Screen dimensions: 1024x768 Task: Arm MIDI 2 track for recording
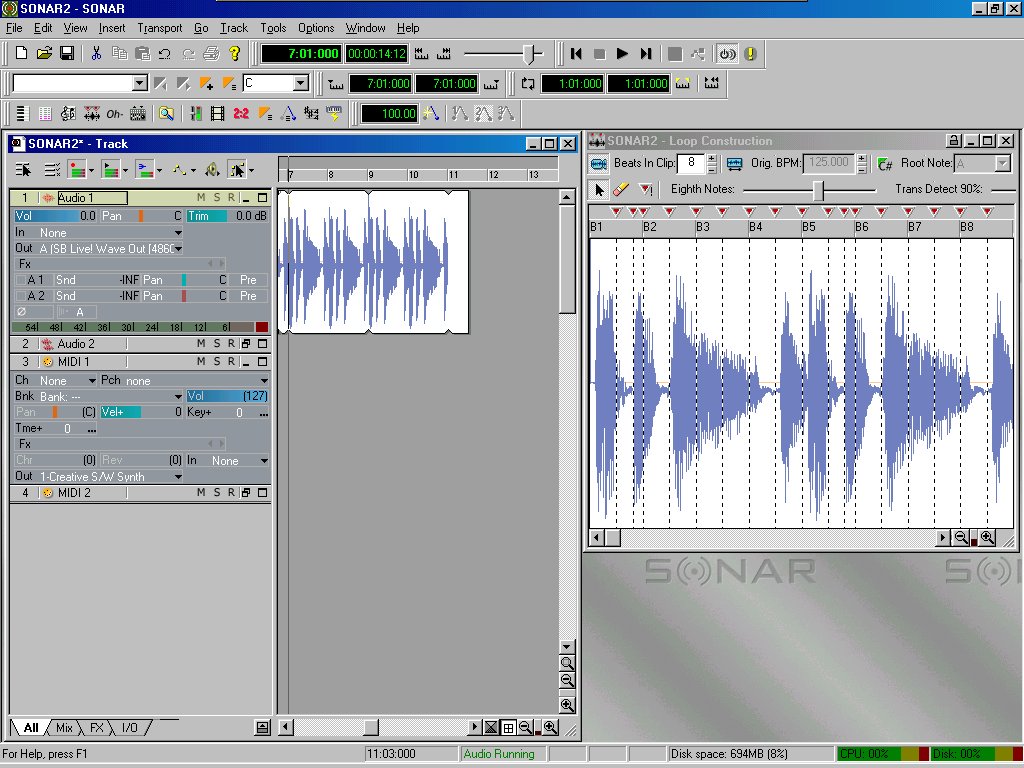pyautogui.click(x=231, y=492)
